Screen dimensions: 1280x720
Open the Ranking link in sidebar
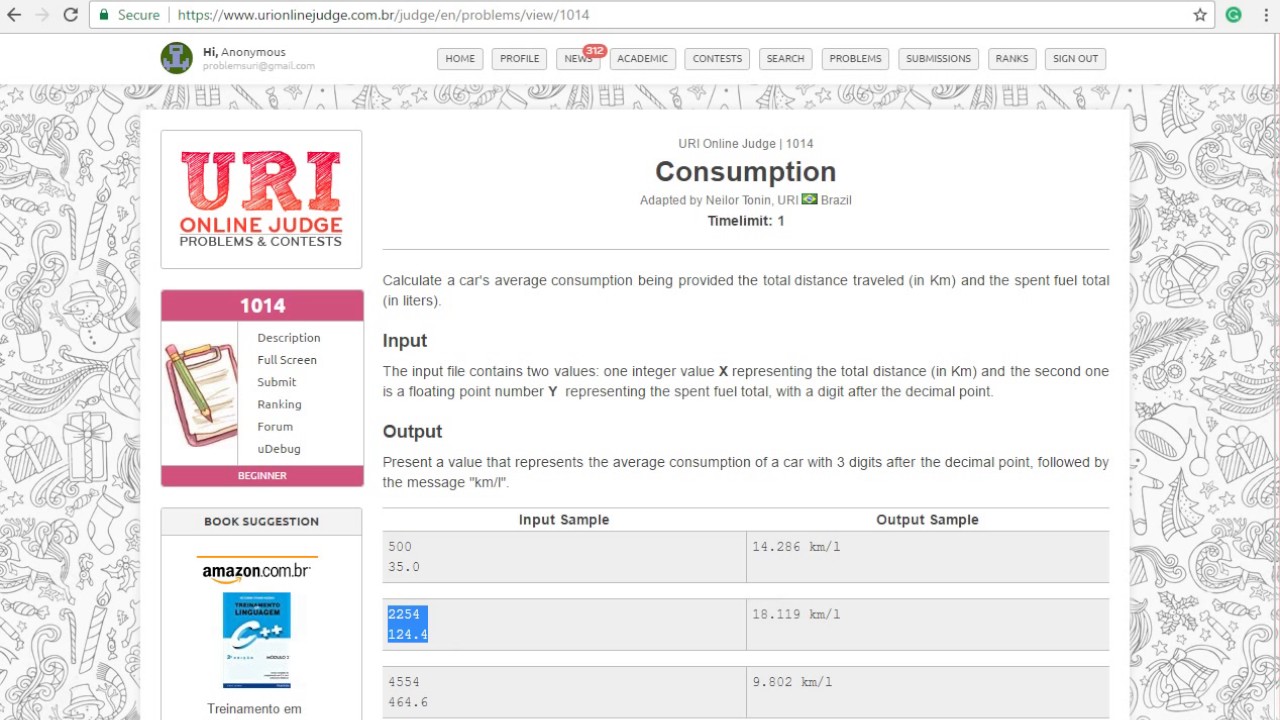279,404
